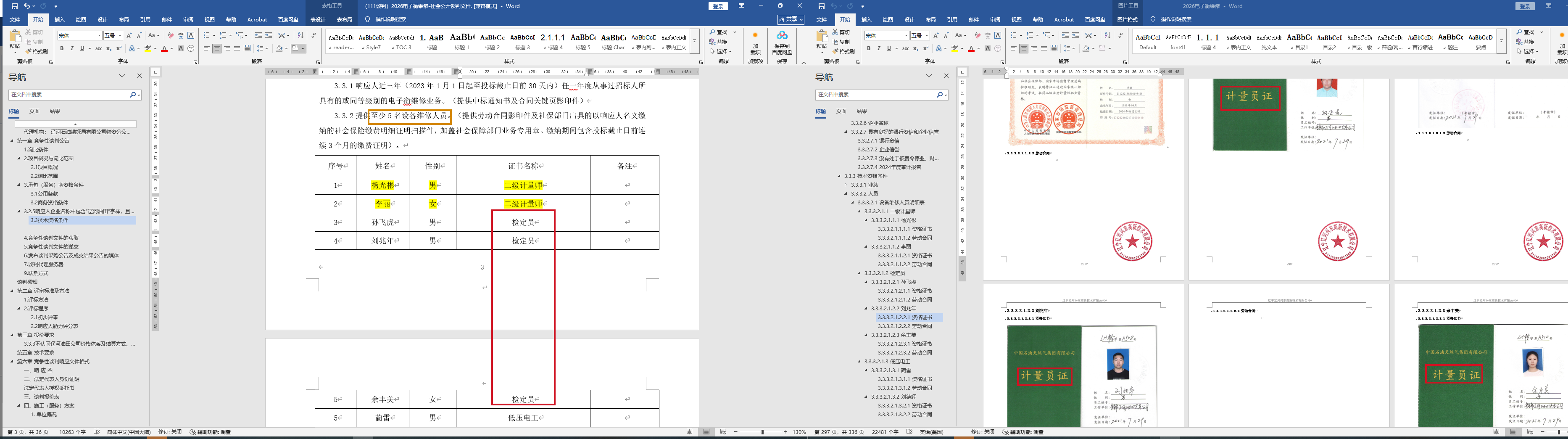This screenshot has height=439, width=1568.
Task: Toggle right alignment in right window
Action: (x=1033, y=49)
